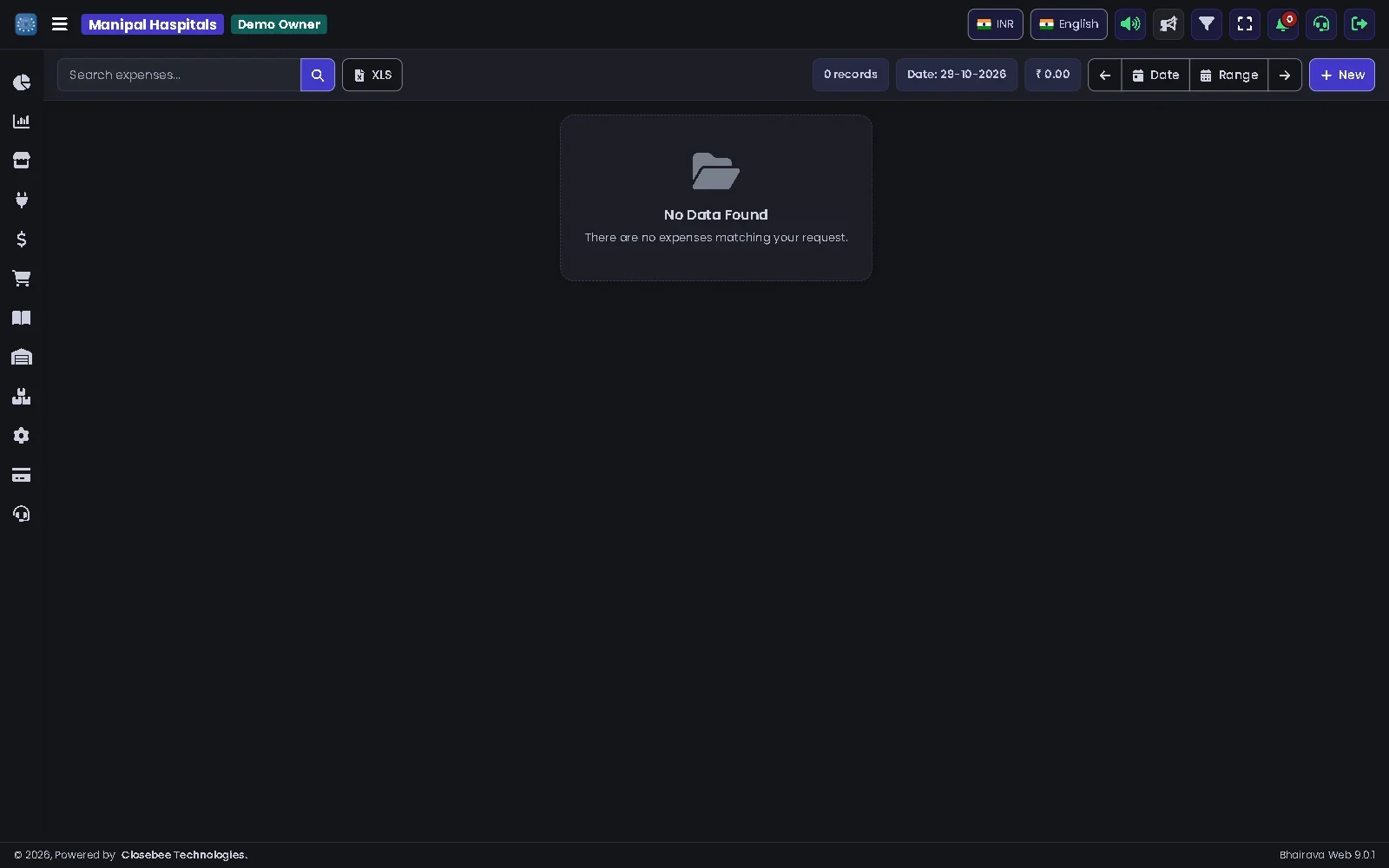Viewport: 1389px width, 868px height.
Task: Open the notifications bell icon
Action: (1283, 24)
